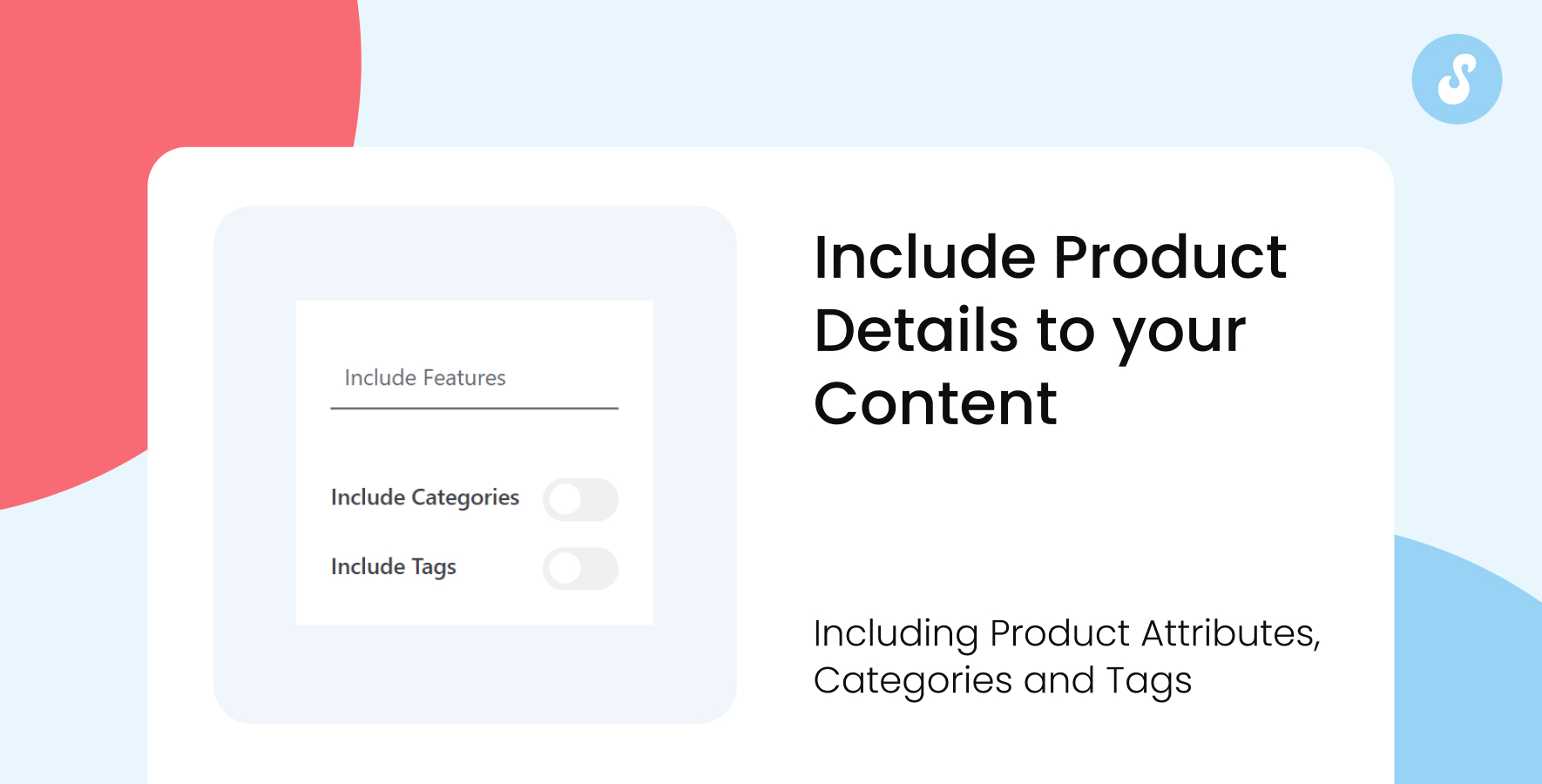This screenshot has height=784, width=1542.
Task: Click the underline below Include Features
Action: 474,408
